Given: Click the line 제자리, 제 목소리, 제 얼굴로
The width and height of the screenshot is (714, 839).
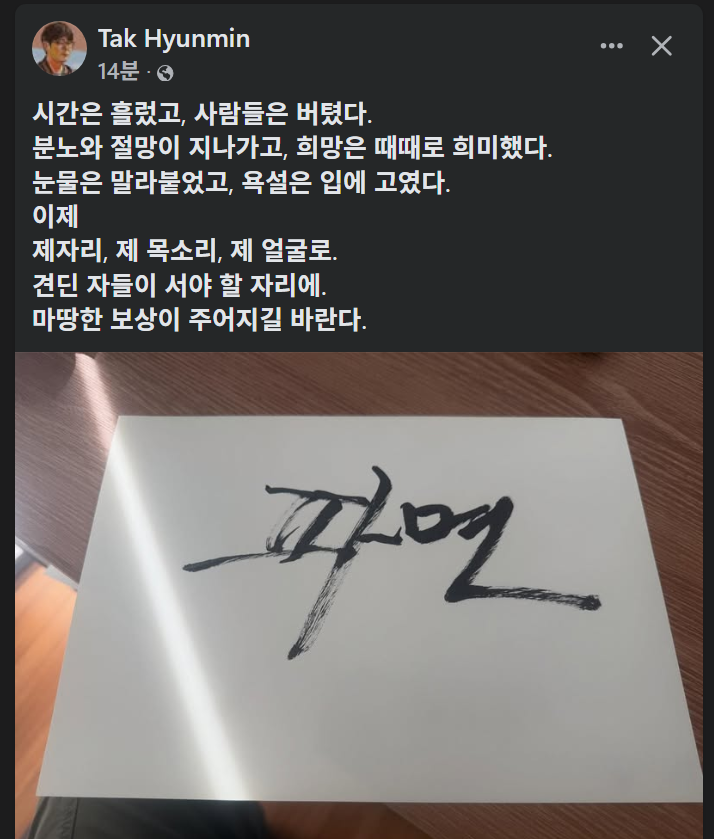Looking at the screenshot, I should coord(185,250).
